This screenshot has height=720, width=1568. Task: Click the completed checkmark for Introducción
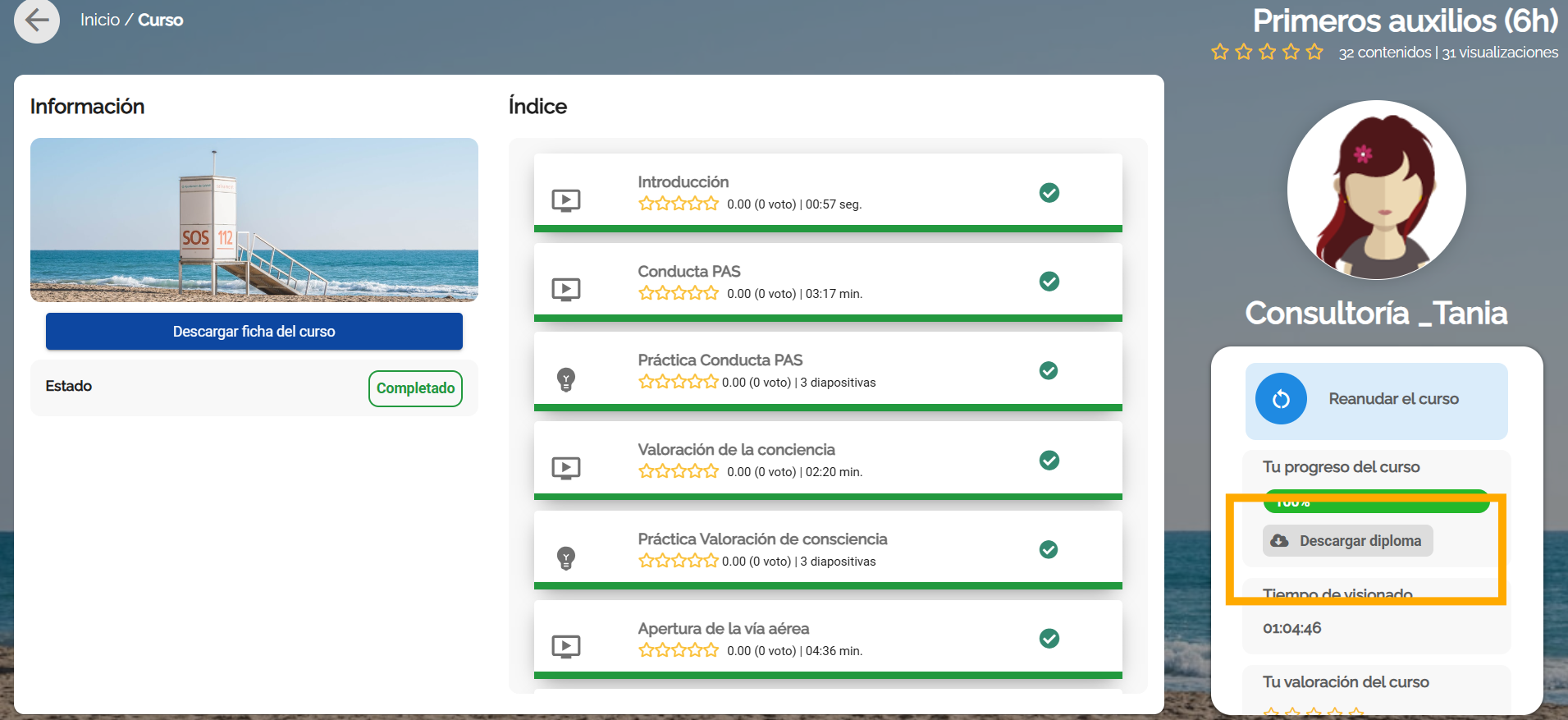click(1049, 193)
